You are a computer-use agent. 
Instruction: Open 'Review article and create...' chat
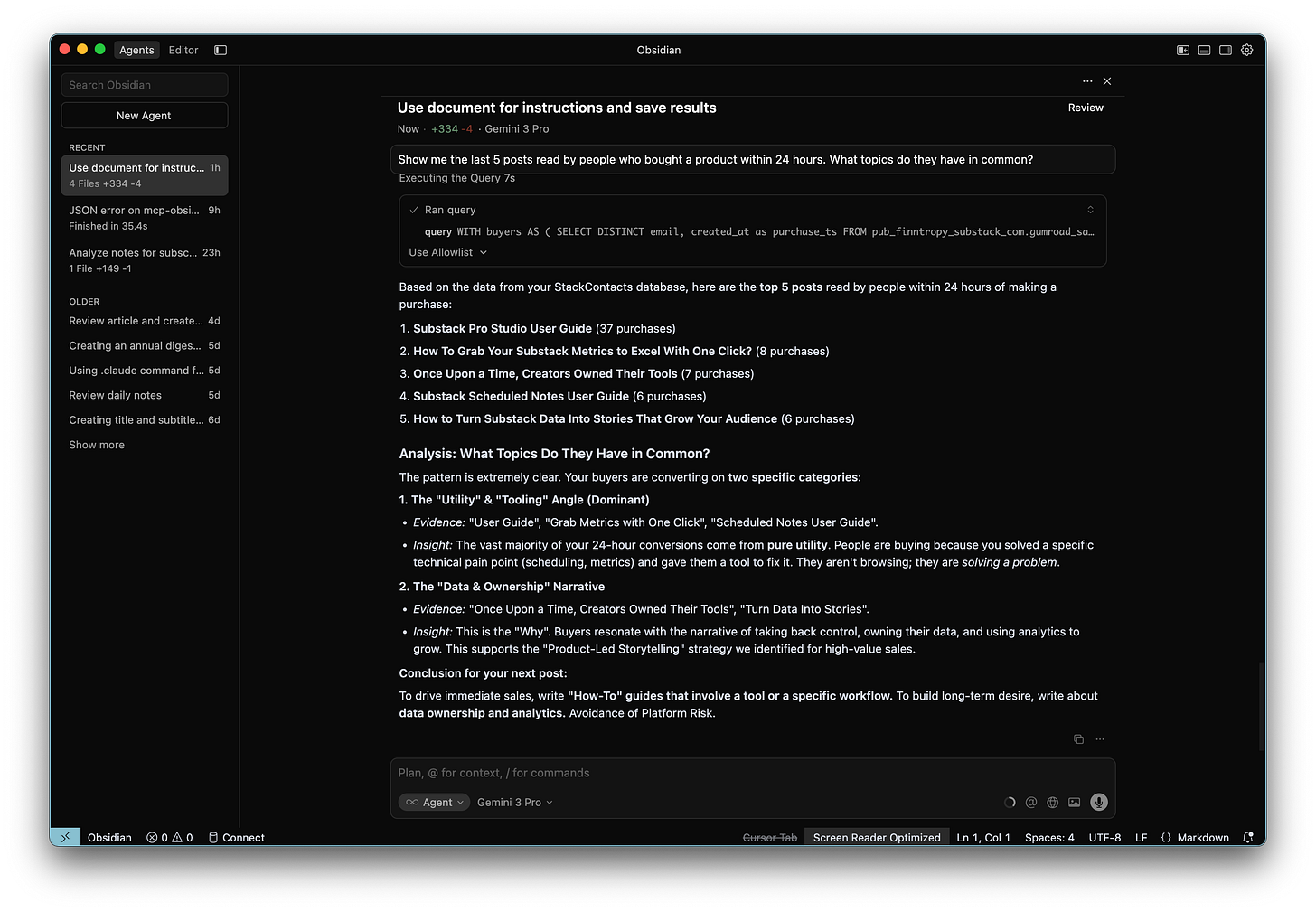coord(145,322)
